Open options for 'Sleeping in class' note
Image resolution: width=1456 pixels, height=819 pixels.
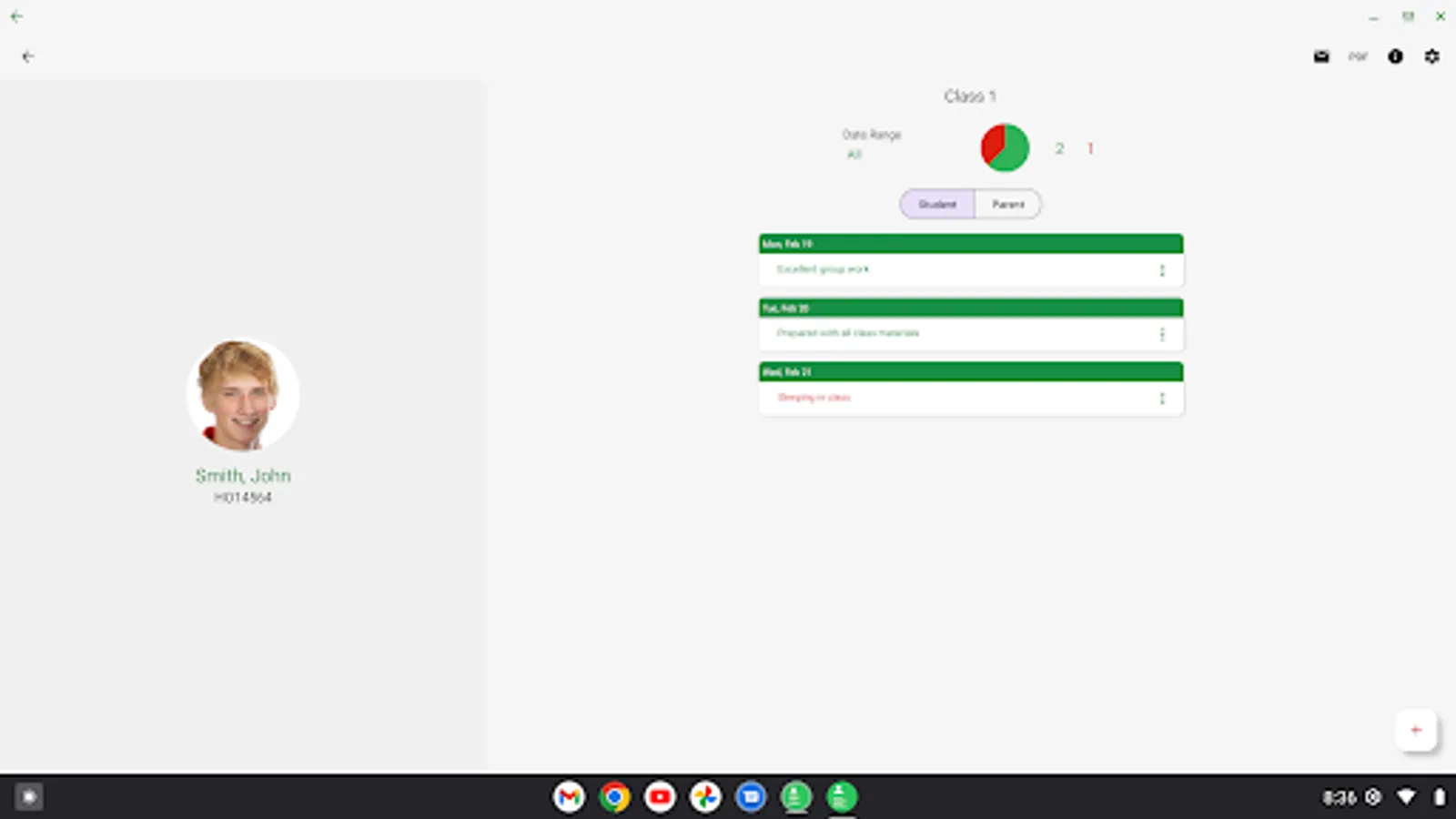[1162, 398]
